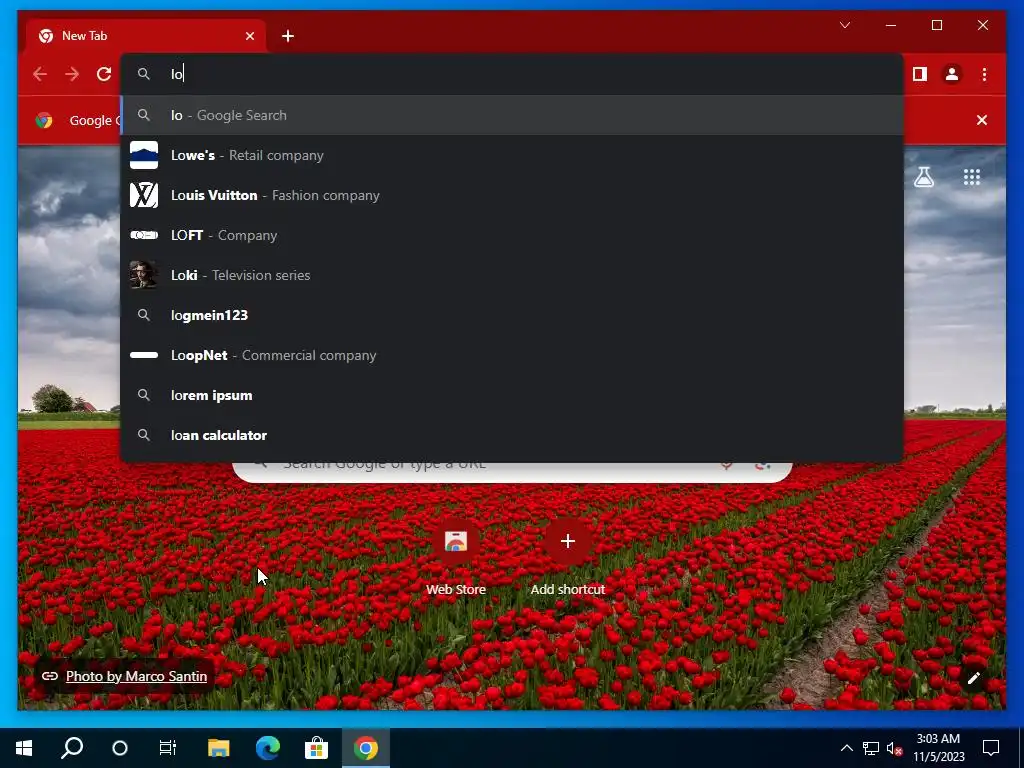This screenshot has height=768, width=1024.
Task: Click the muted volume tray icon
Action: (x=894, y=748)
